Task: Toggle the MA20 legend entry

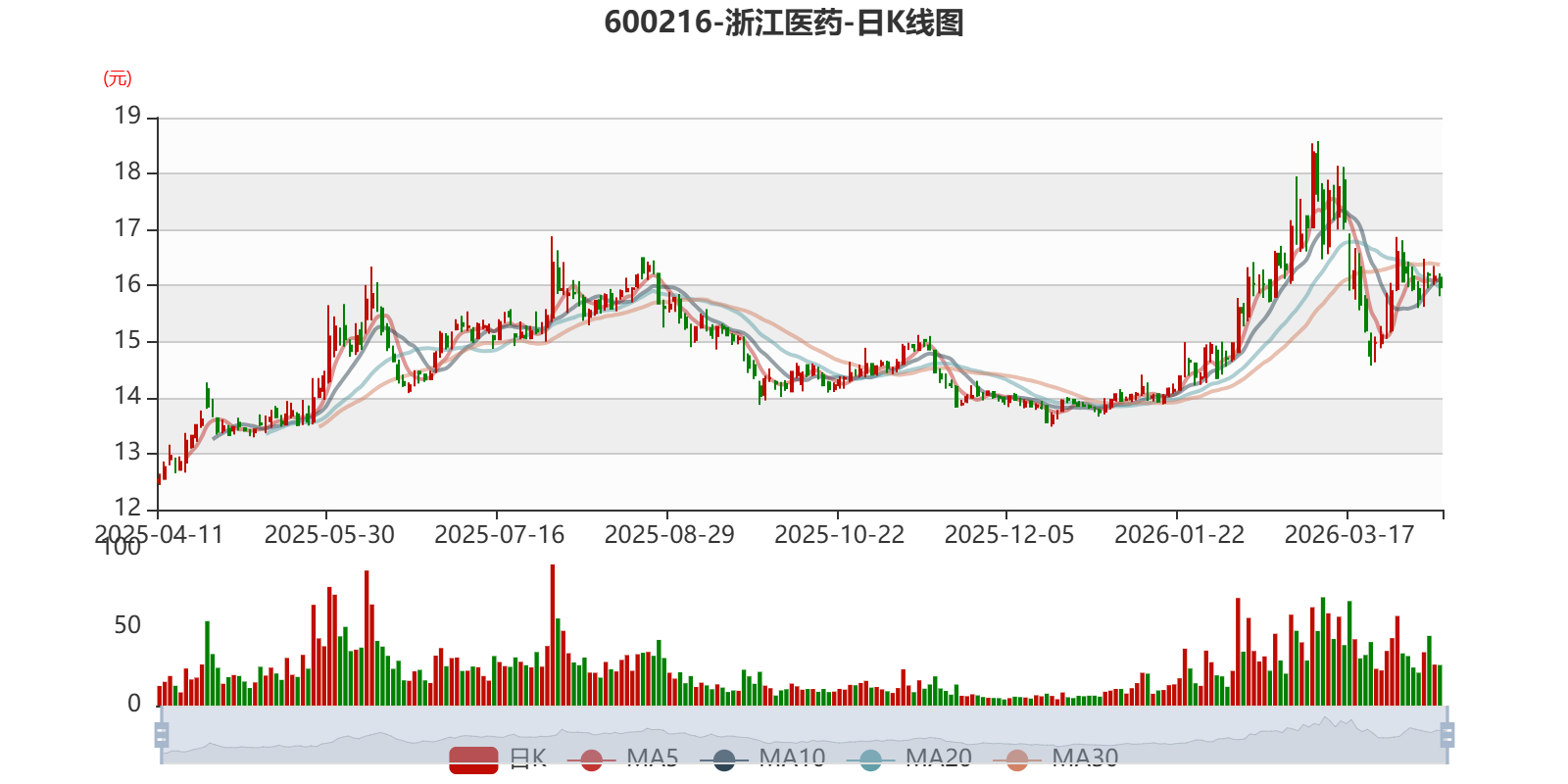Action: click(908, 759)
